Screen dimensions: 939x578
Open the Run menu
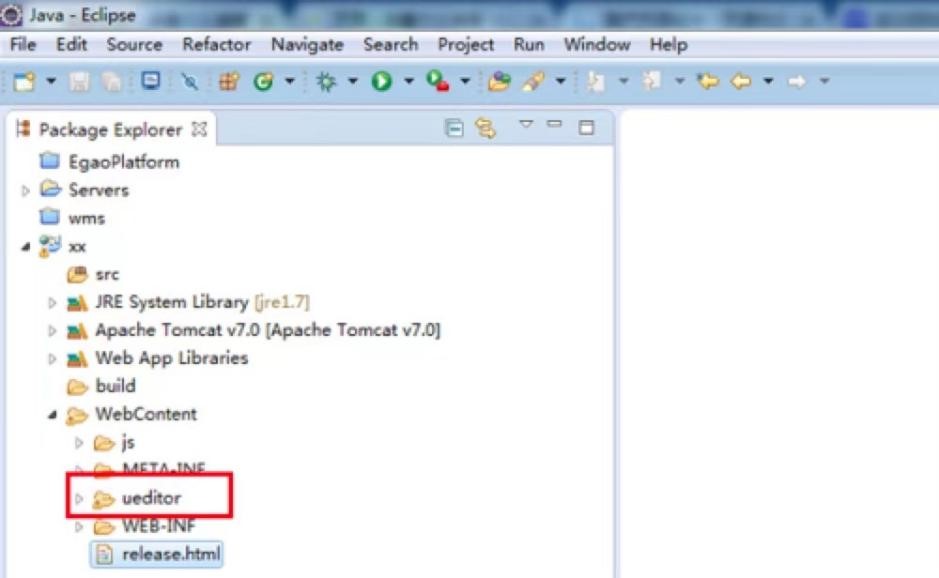[x=529, y=44]
